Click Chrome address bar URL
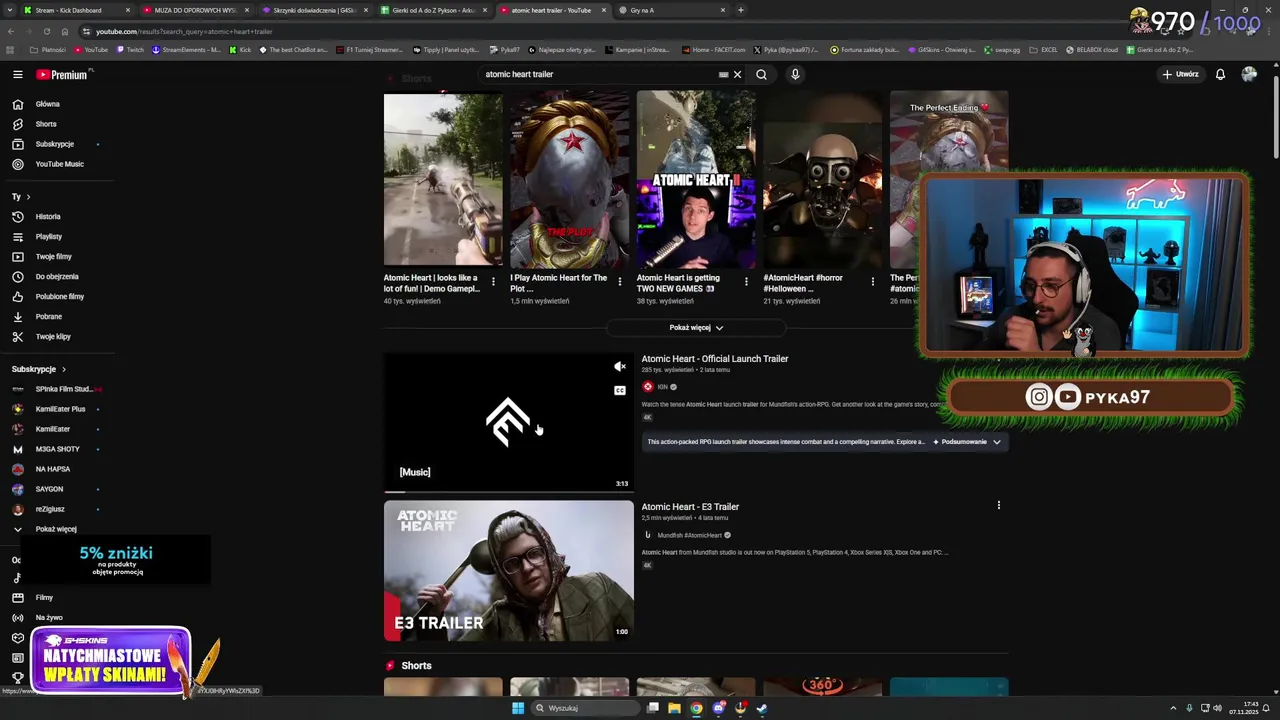 tap(184, 31)
